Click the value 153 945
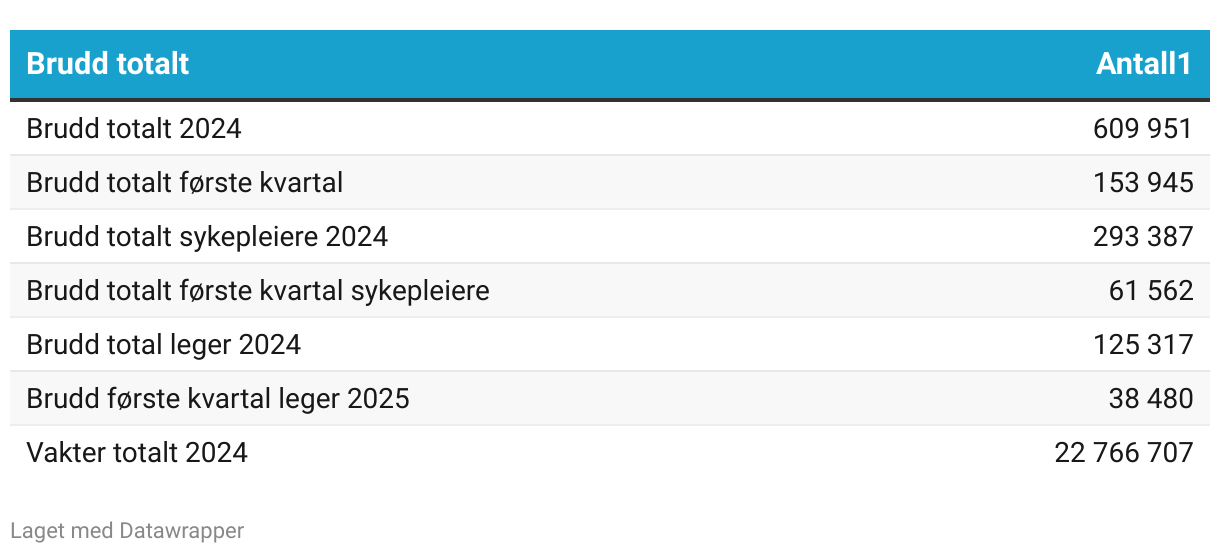This screenshot has width=1220, height=554. [1143, 183]
